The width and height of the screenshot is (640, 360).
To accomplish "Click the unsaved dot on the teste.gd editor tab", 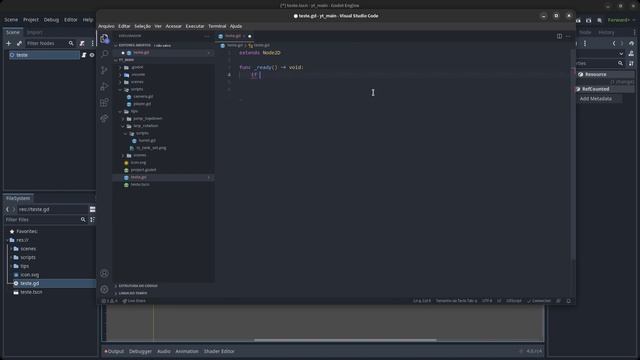I will 250,36.
